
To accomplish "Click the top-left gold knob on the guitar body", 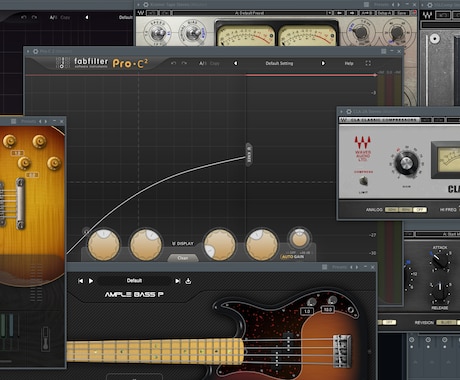I will click(9, 141).
